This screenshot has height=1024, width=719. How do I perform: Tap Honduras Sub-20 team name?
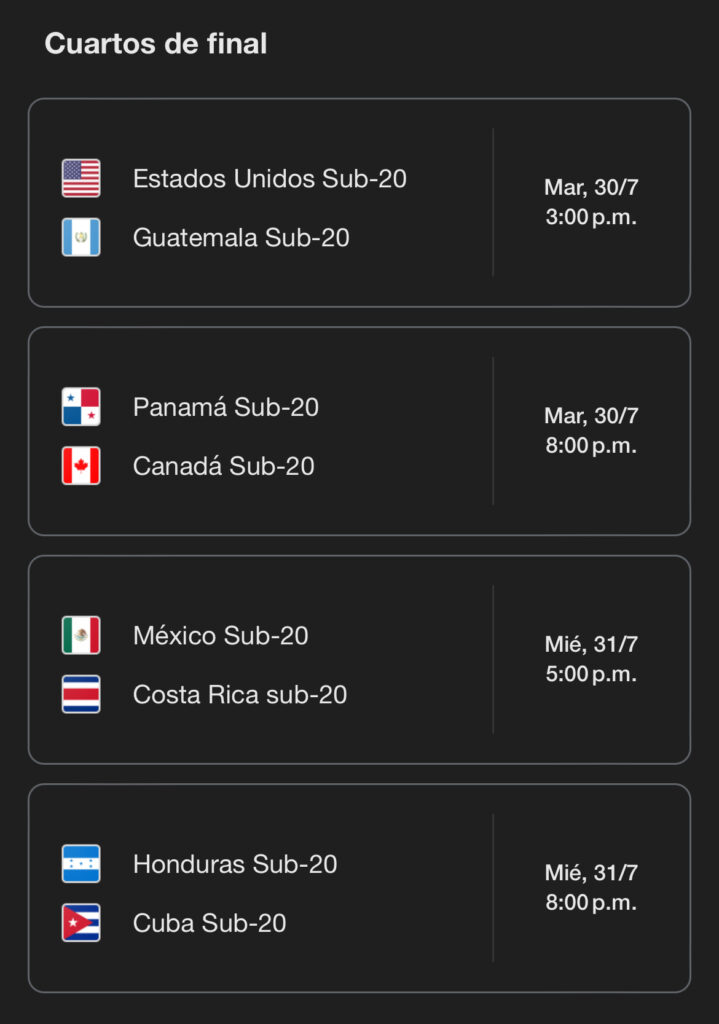[x=235, y=864]
